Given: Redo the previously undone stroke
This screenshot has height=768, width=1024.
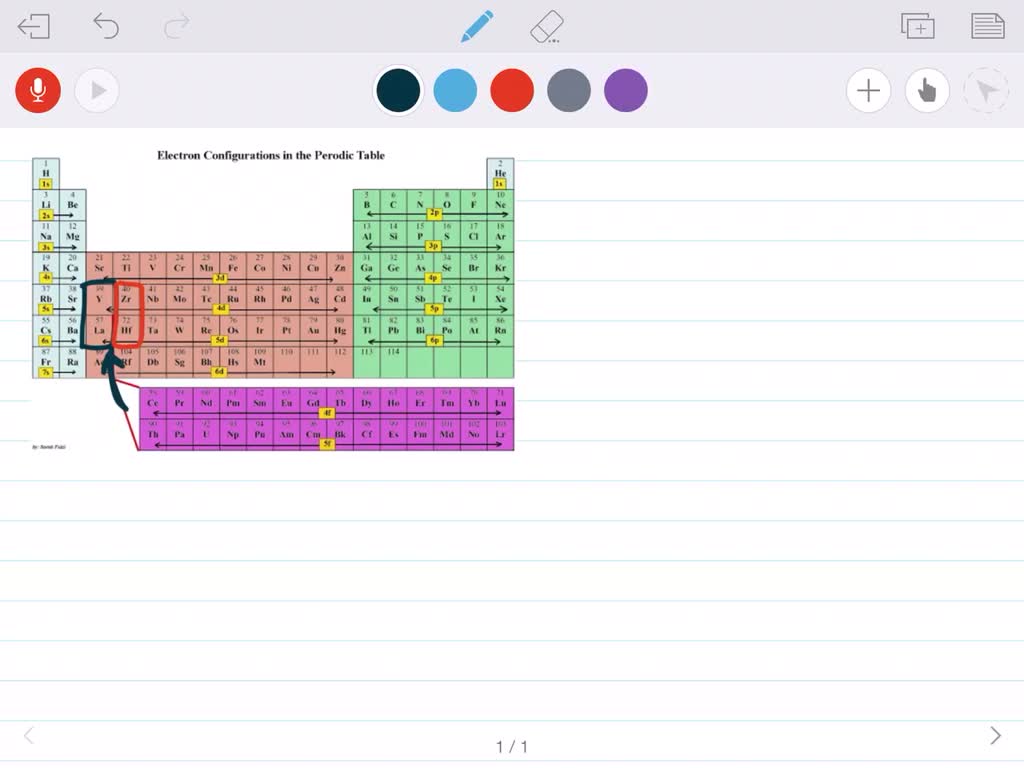Looking at the screenshot, I should (x=176, y=27).
